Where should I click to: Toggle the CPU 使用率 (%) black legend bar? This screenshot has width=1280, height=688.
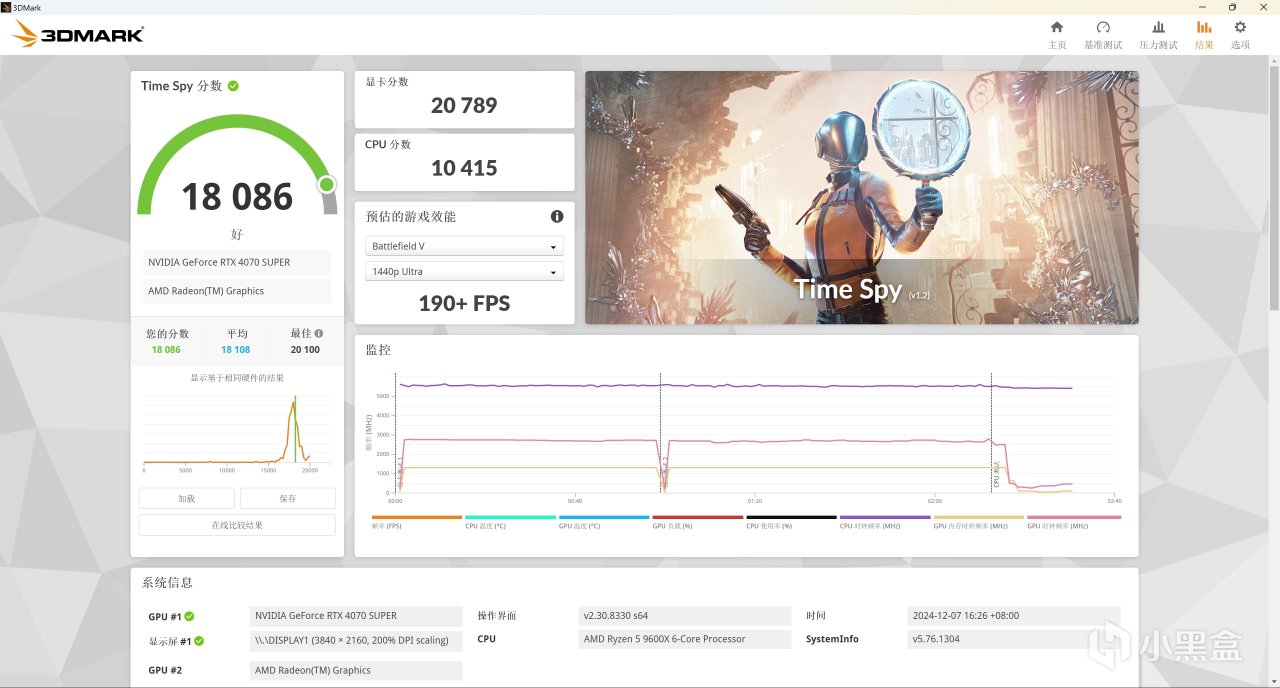click(791, 518)
